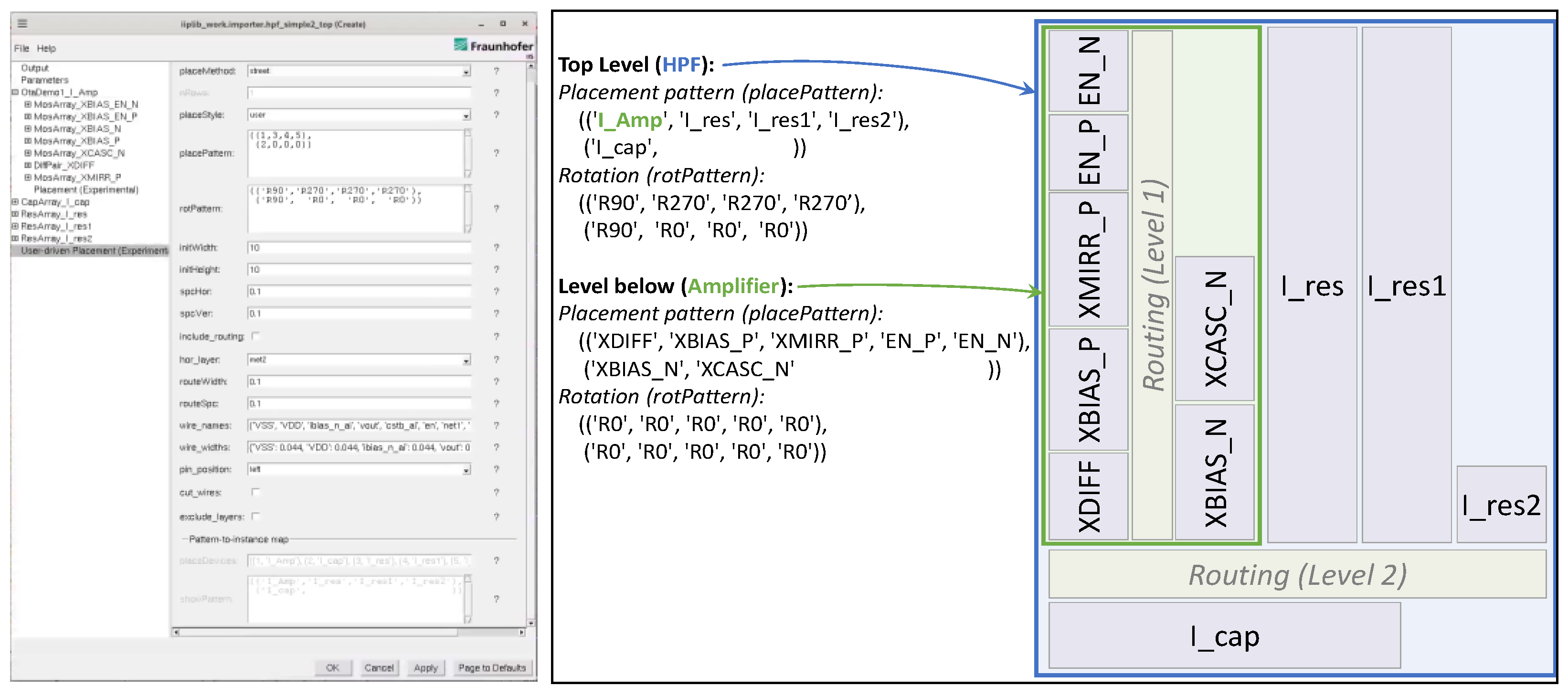Click help question mark beside rotPattern
The width and height of the screenshot is (1568, 697).
tap(496, 208)
